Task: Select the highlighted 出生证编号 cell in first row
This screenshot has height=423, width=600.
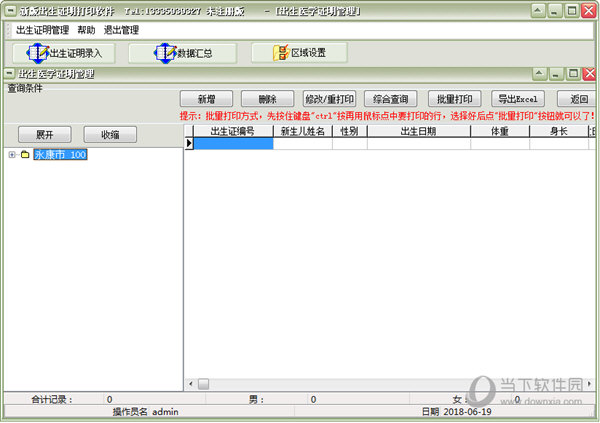Action: pyautogui.click(x=233, y=144)
